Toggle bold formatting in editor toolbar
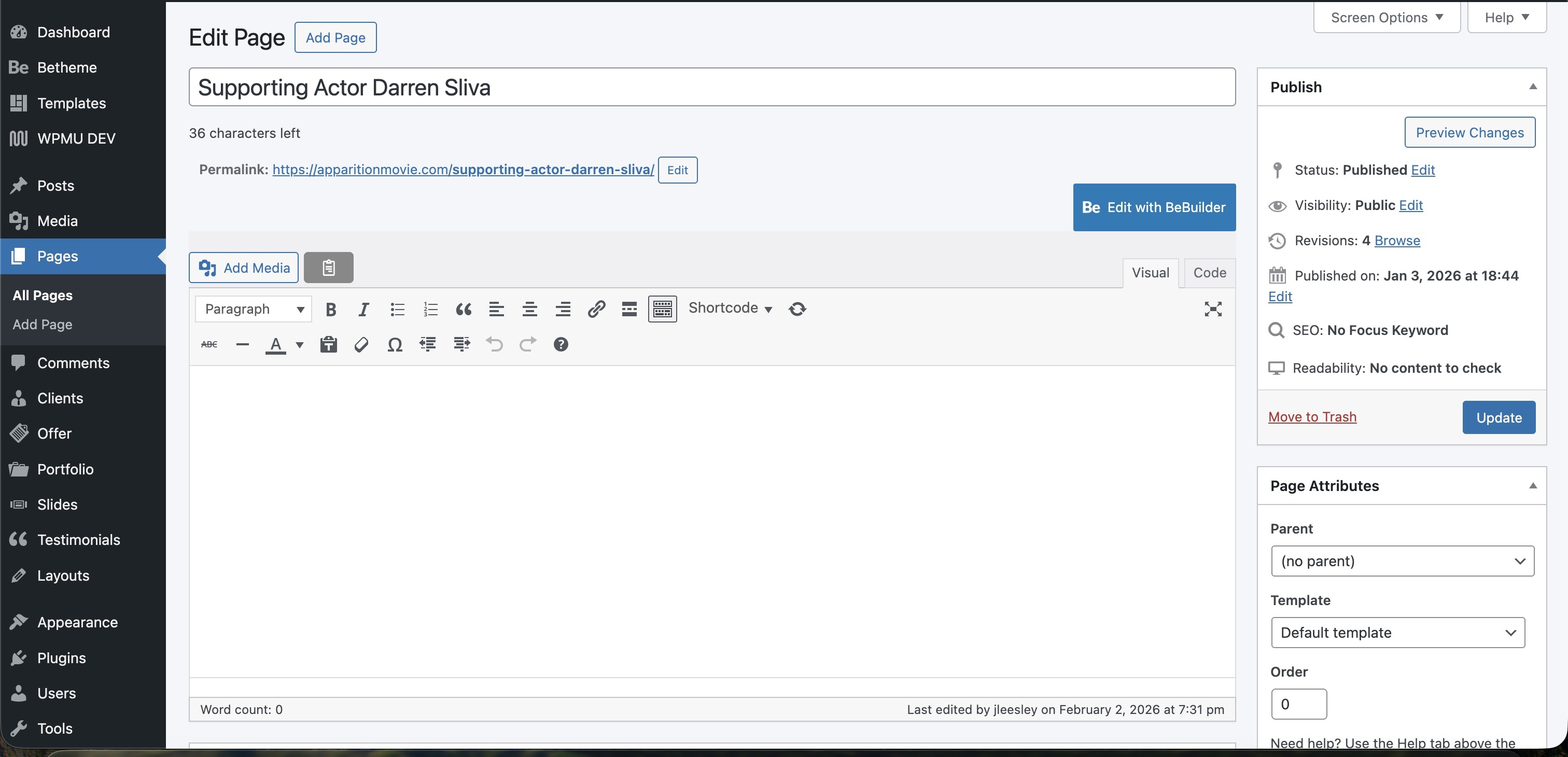Screen dimensions: 1568x757 click(x=330, y=309)
